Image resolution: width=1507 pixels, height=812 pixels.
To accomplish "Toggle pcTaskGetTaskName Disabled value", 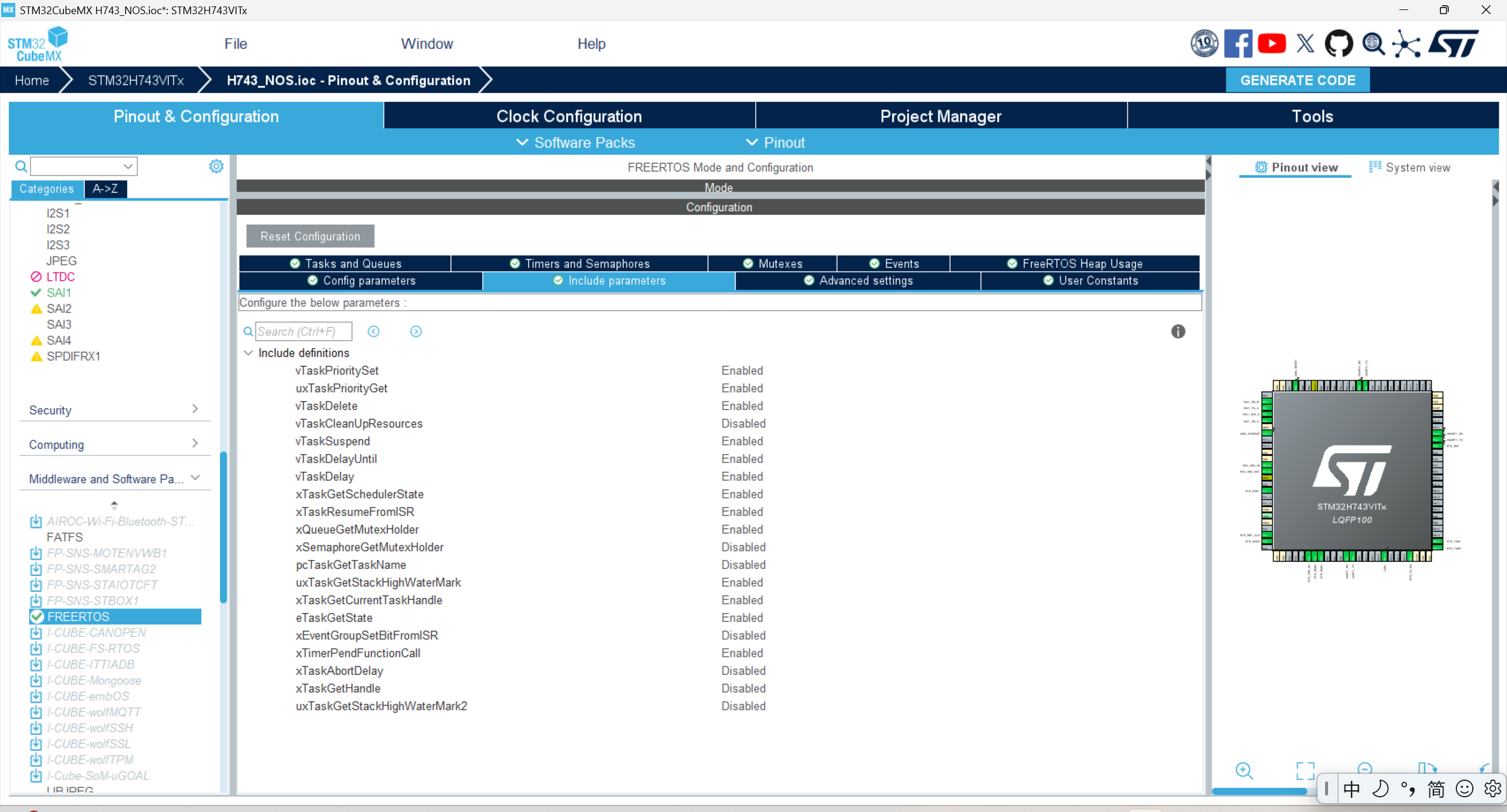I will (743, 565).
